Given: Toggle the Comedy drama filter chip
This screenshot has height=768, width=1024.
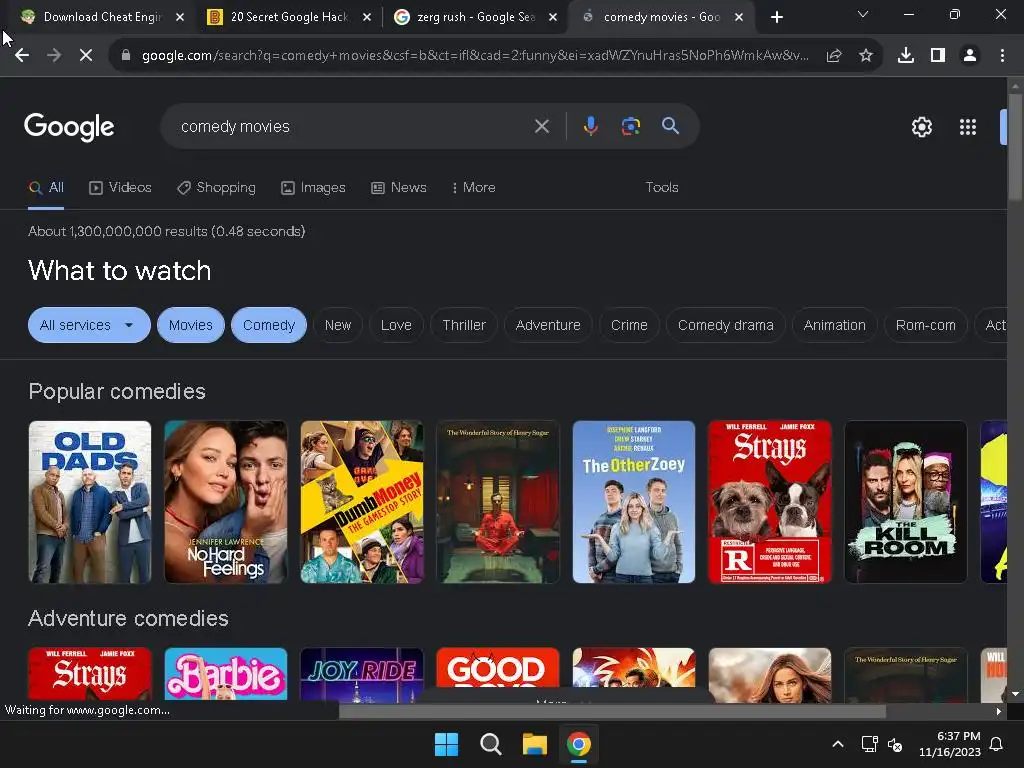Looking at the screenshot, I should point(726,325).
